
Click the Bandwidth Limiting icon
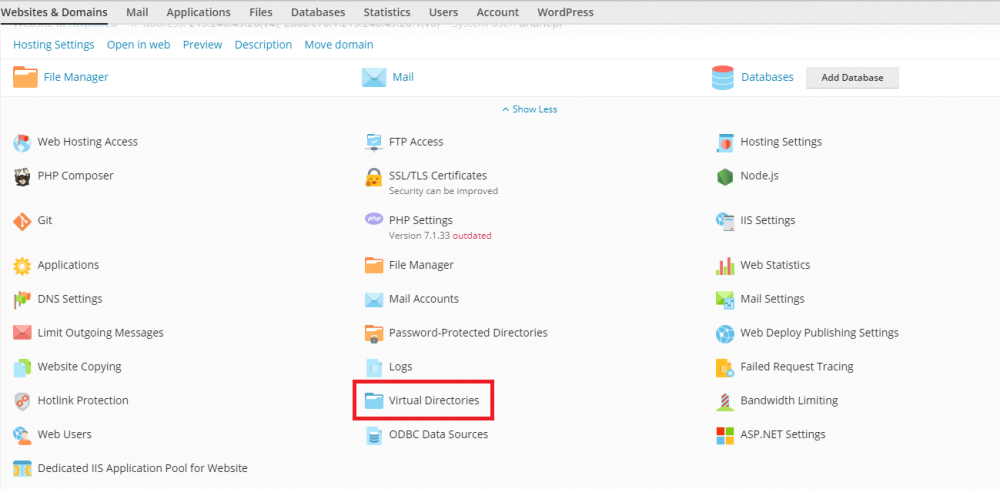[725, 401]
